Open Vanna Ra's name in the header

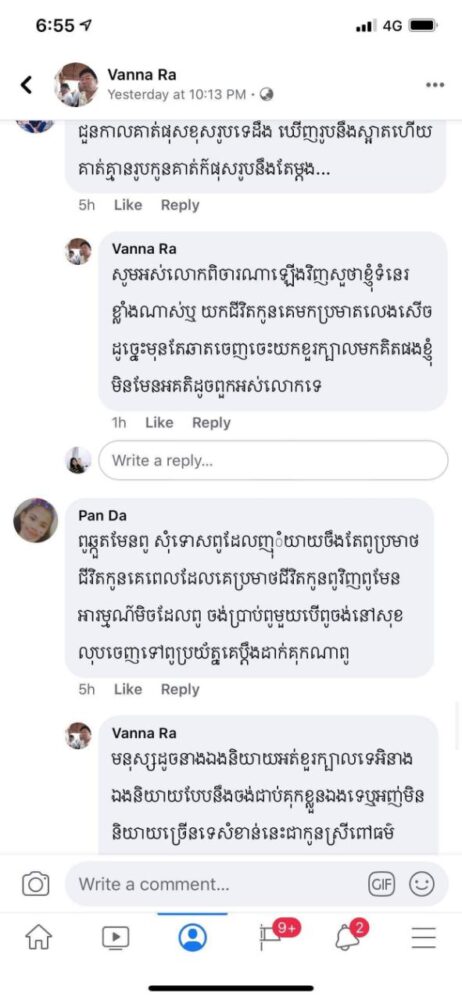tap(142, 75)
